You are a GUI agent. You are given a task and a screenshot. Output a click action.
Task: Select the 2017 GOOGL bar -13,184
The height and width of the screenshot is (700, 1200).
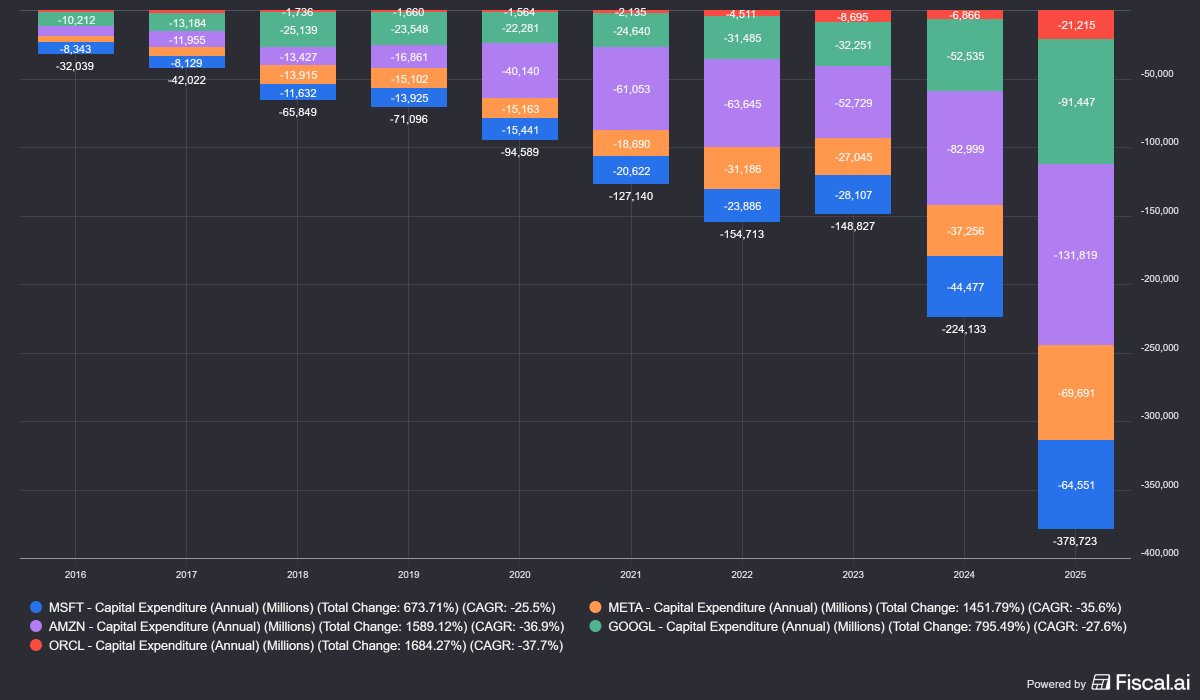(187, 22)
